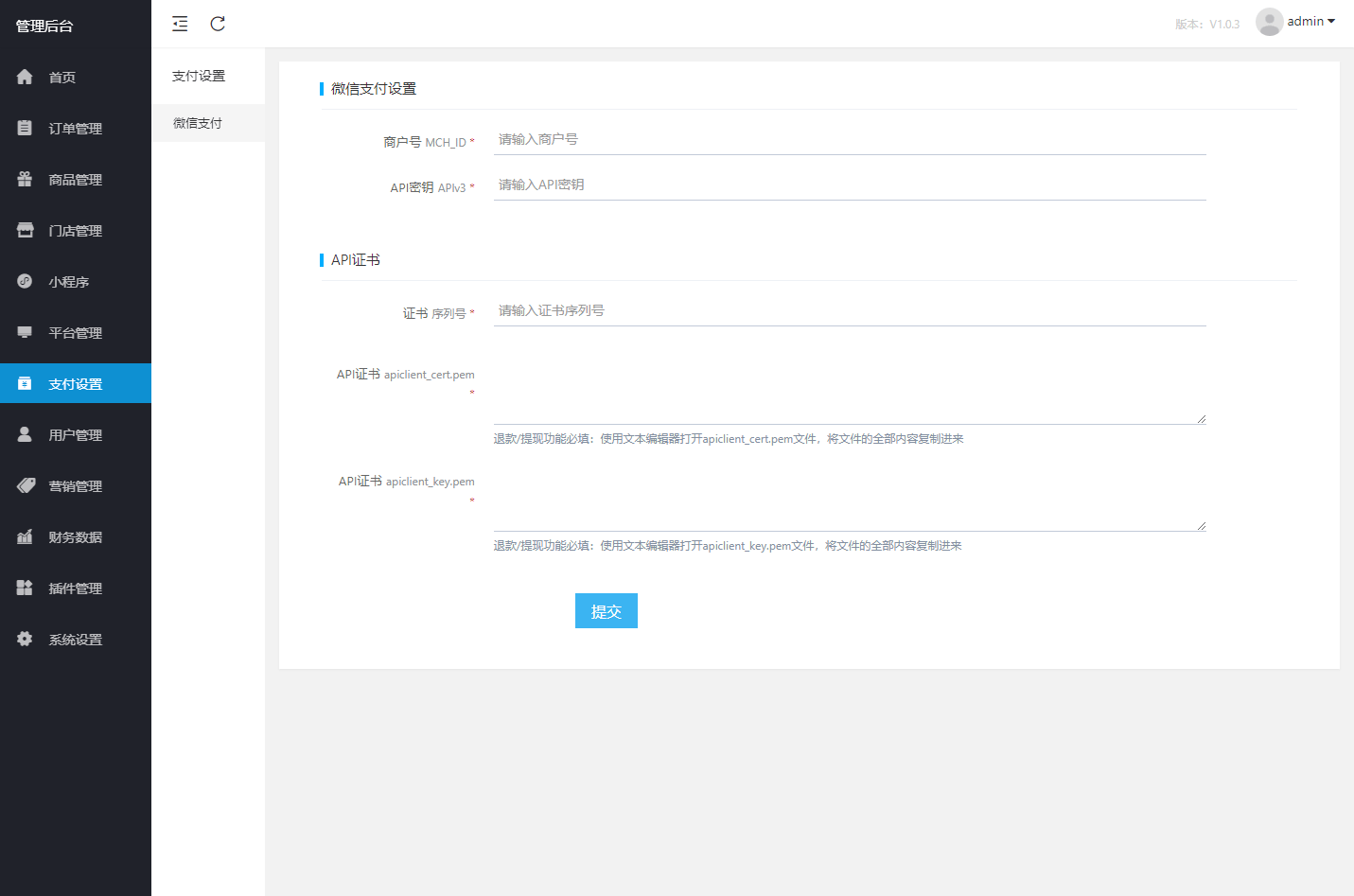1354x896 pixels.
Task: Click the monitor icon beside 平台管理
Action: [x=25, y=332]
